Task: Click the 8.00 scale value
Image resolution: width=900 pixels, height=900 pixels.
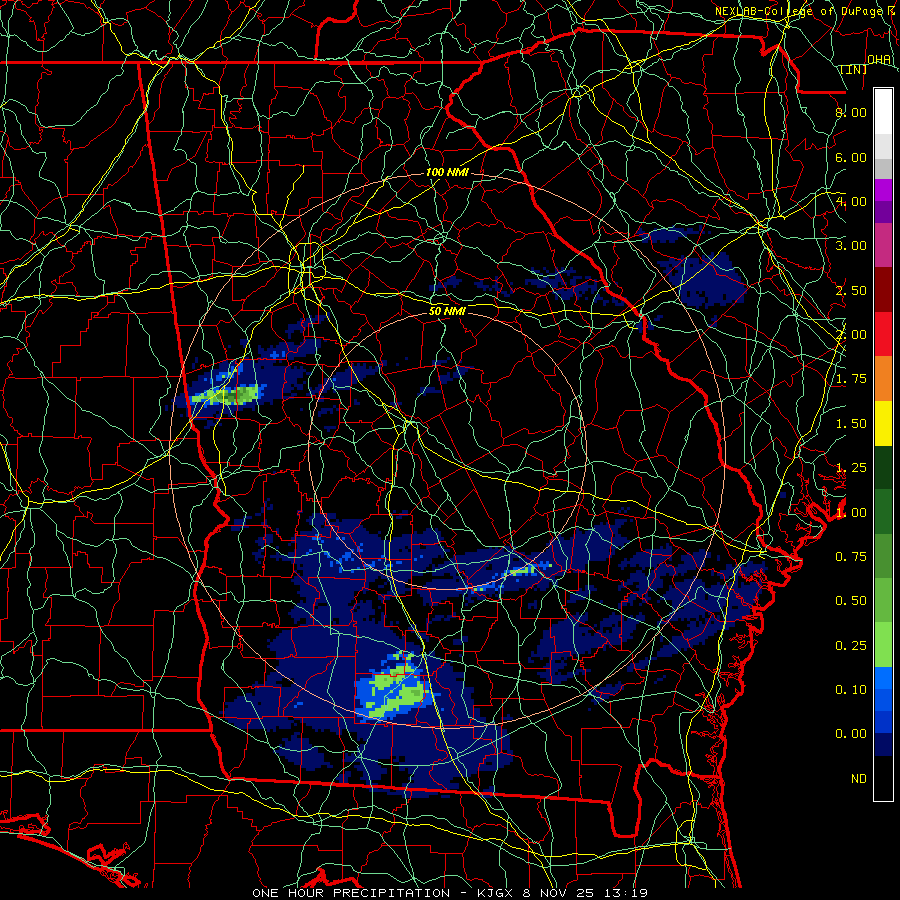Action: click(851, 112)
